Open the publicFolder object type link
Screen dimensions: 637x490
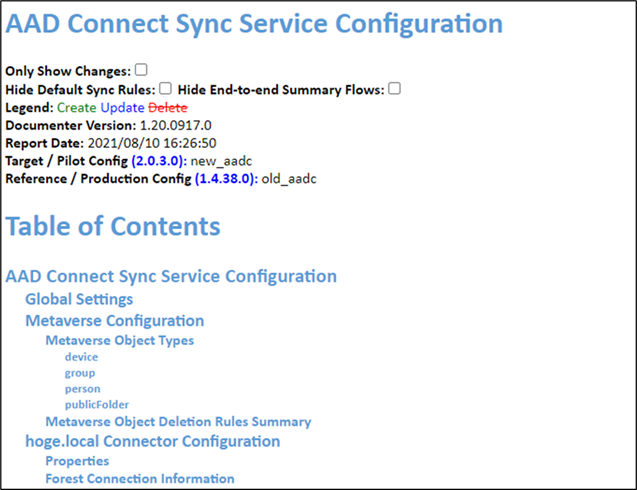(x=97, y=405)
